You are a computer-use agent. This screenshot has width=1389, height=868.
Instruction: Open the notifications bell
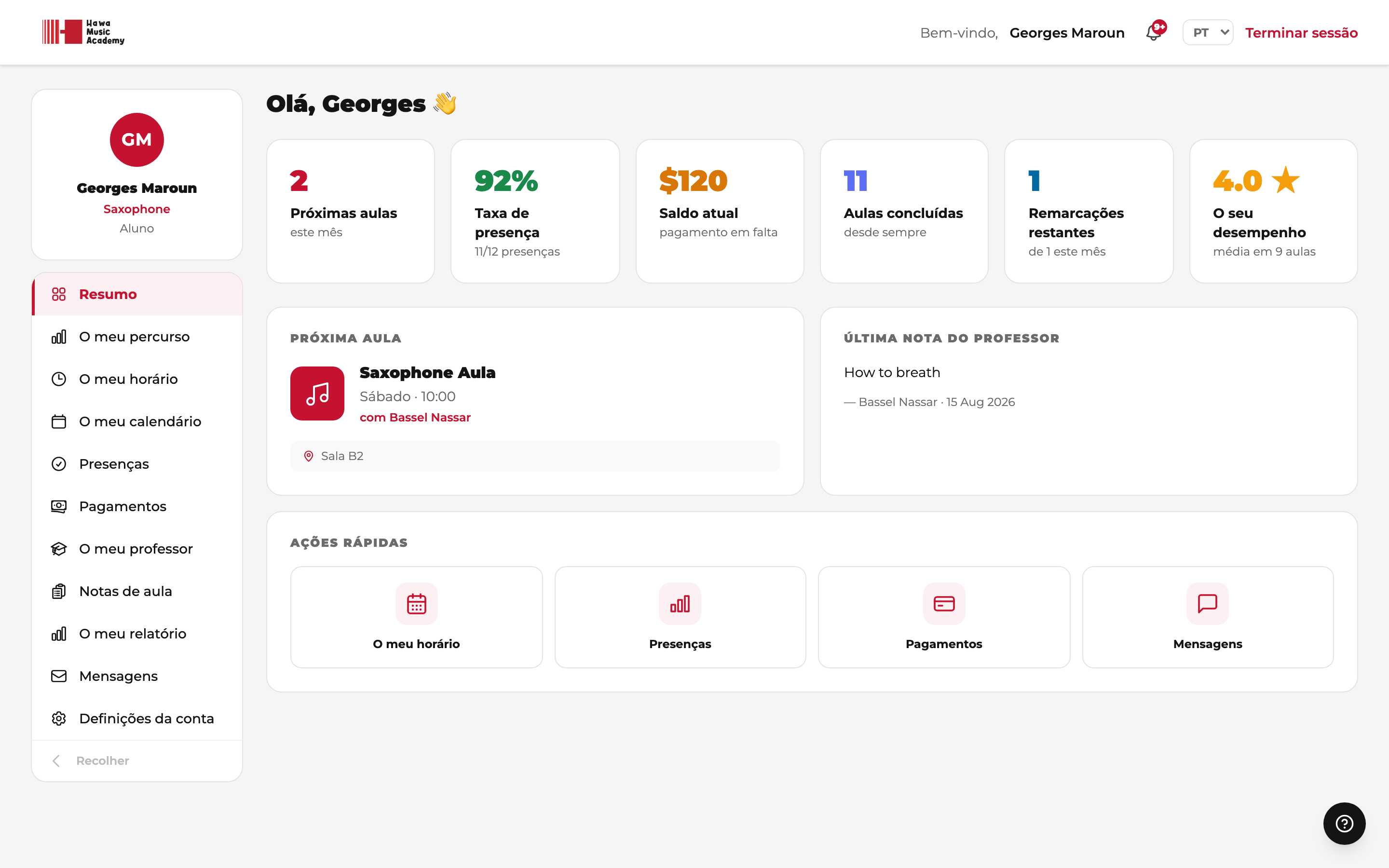[1154, 32]
